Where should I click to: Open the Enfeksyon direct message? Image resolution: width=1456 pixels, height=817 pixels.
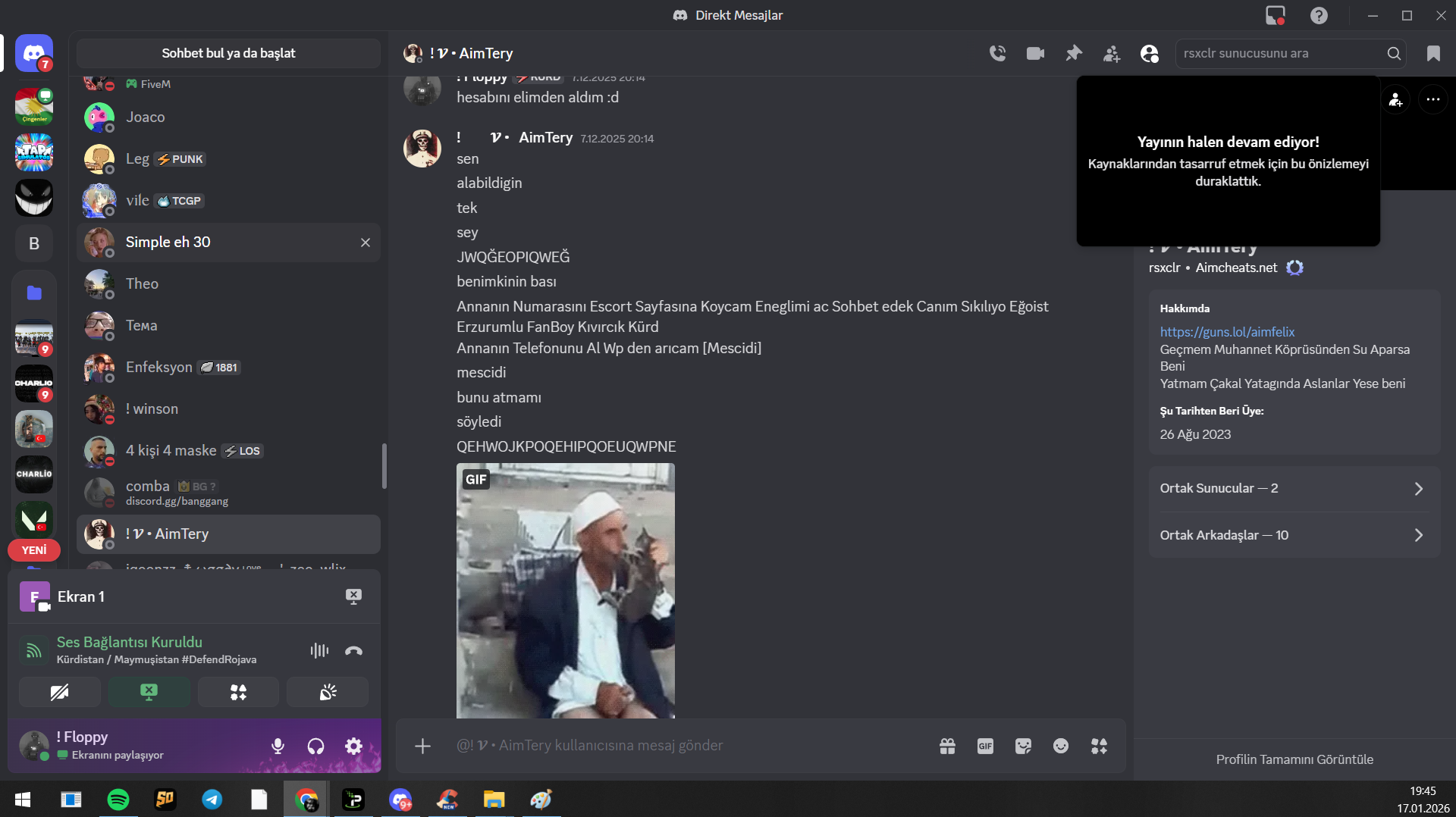[x=228, y=368]
